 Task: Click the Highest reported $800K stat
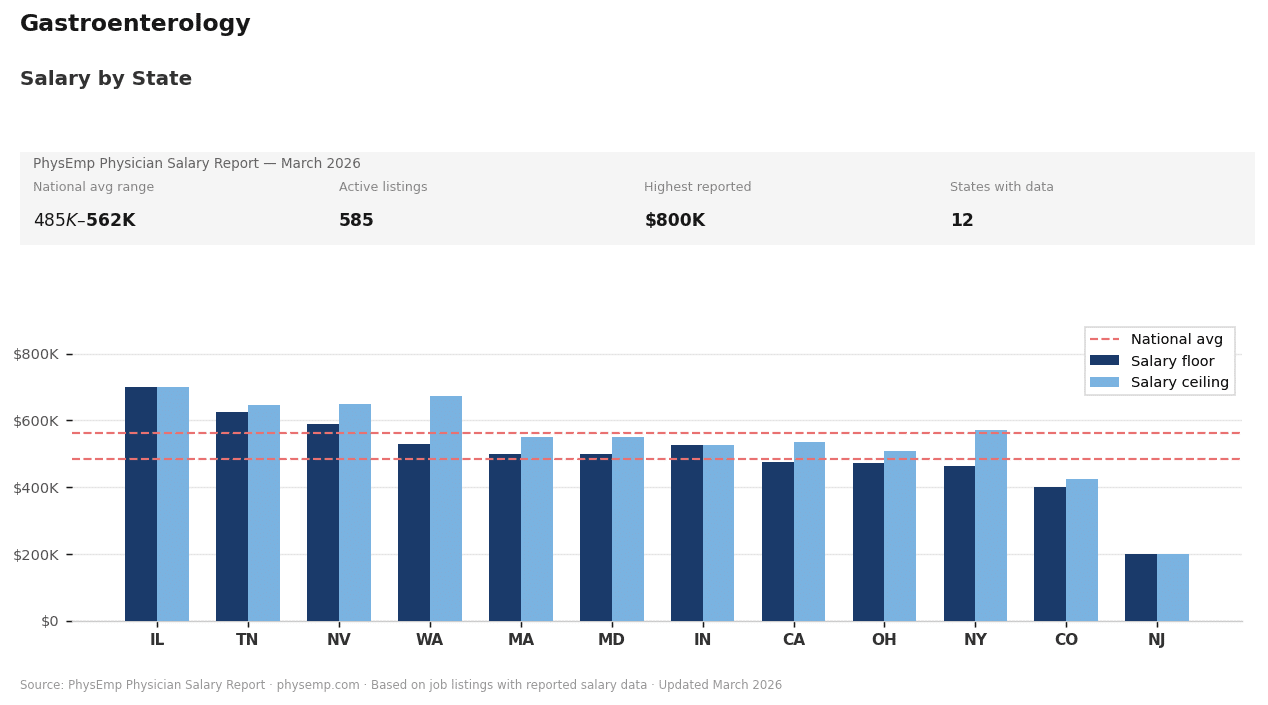(675, 220)
